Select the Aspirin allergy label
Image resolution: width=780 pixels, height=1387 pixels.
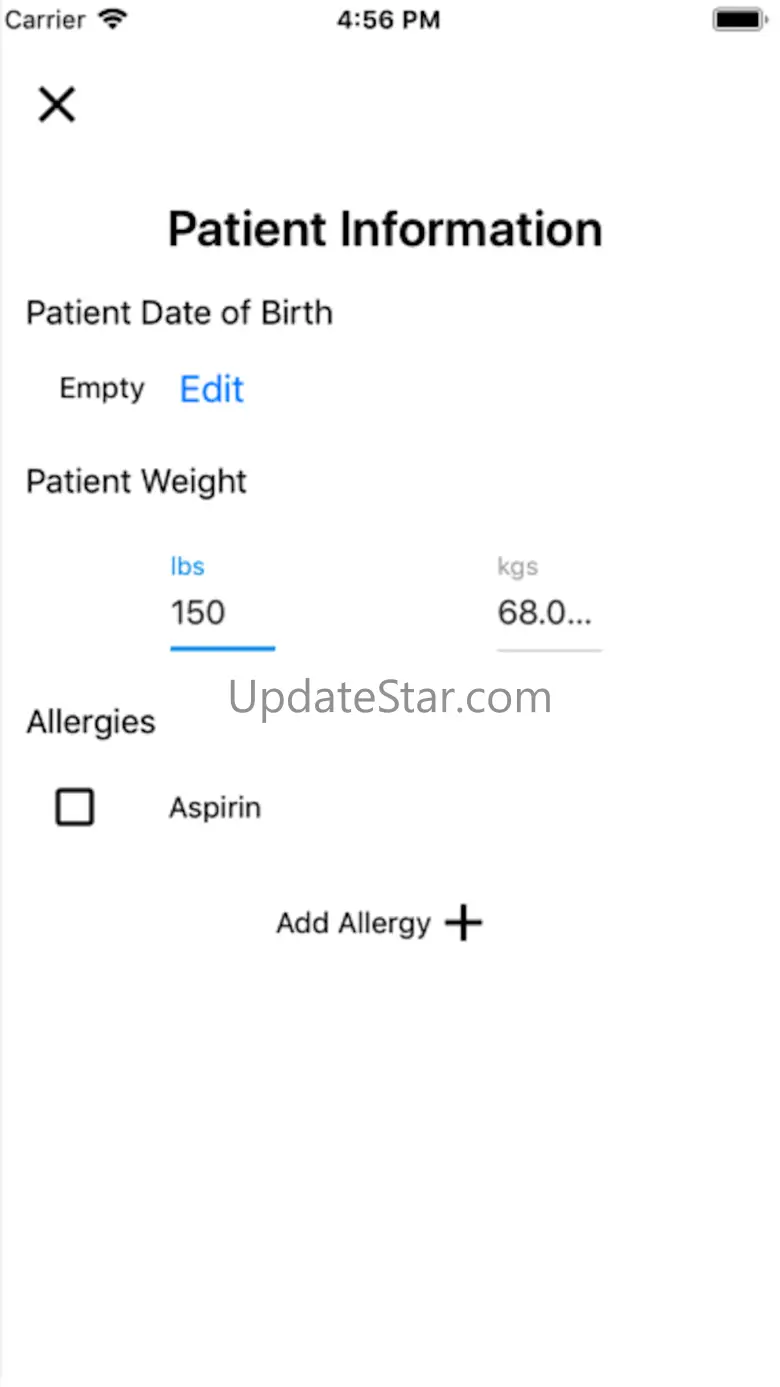pyautogui.click(x=215, y=808)
